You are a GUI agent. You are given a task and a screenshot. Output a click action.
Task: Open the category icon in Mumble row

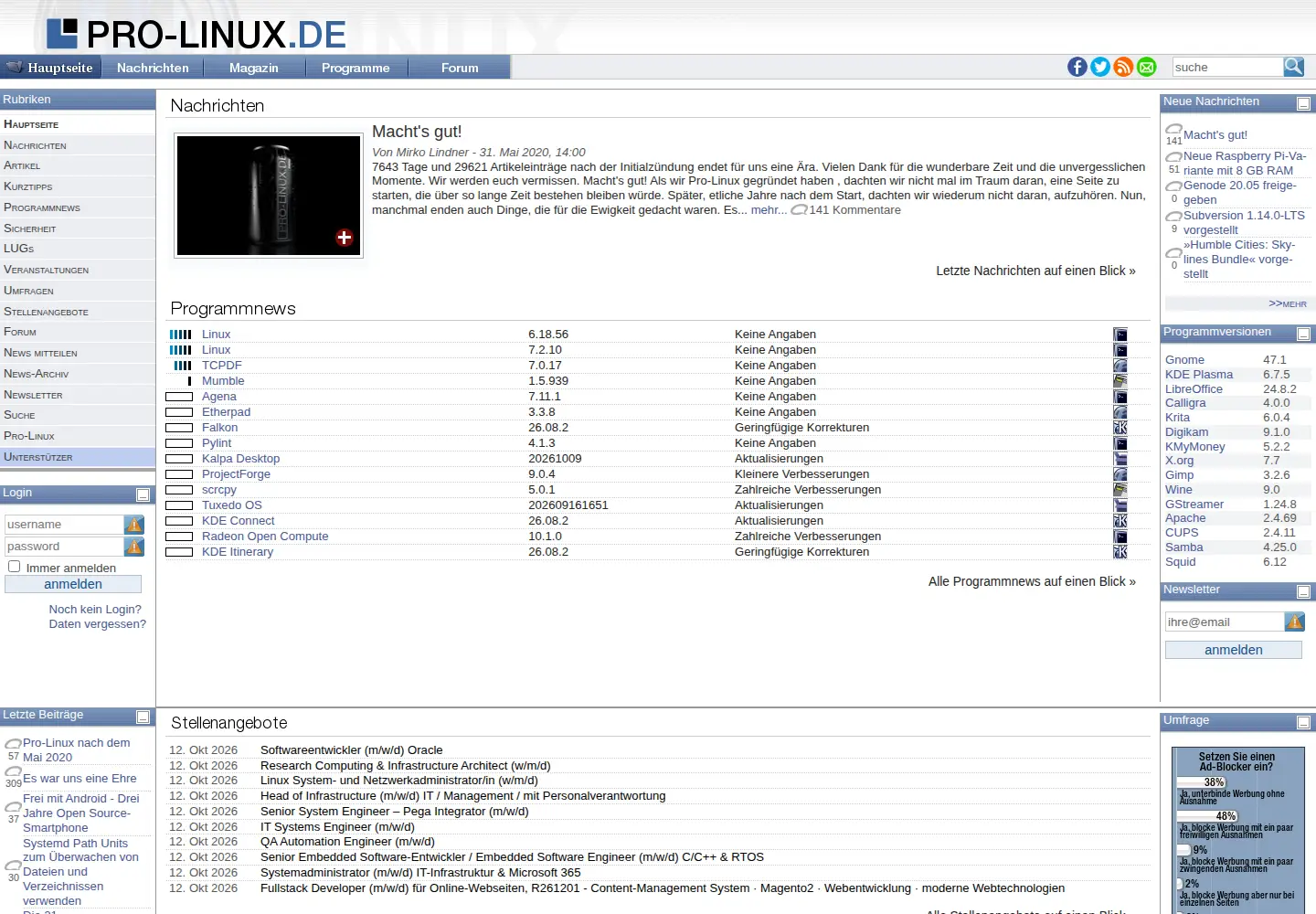(1120, 381)
